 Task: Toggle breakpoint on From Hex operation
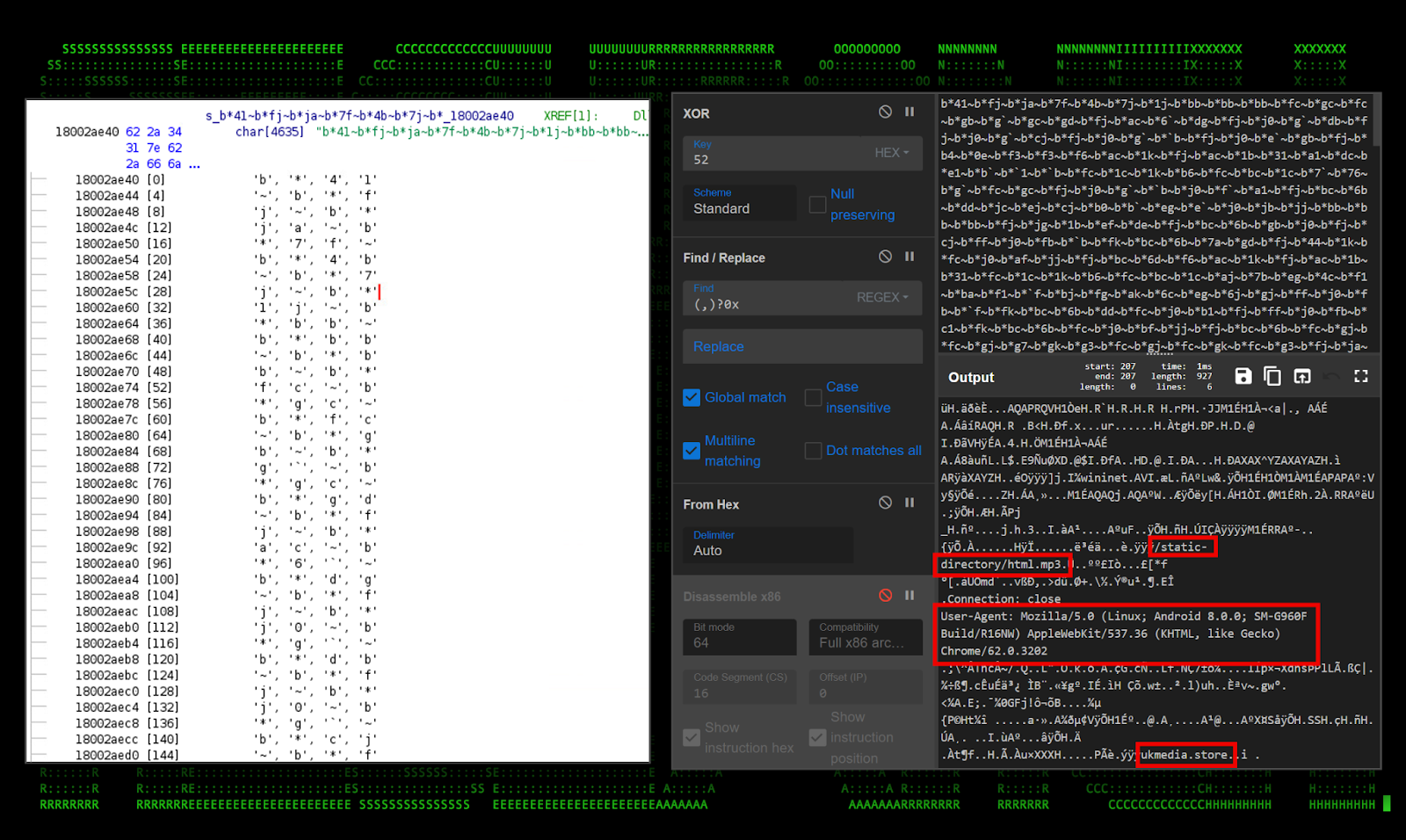click(910, 503)
